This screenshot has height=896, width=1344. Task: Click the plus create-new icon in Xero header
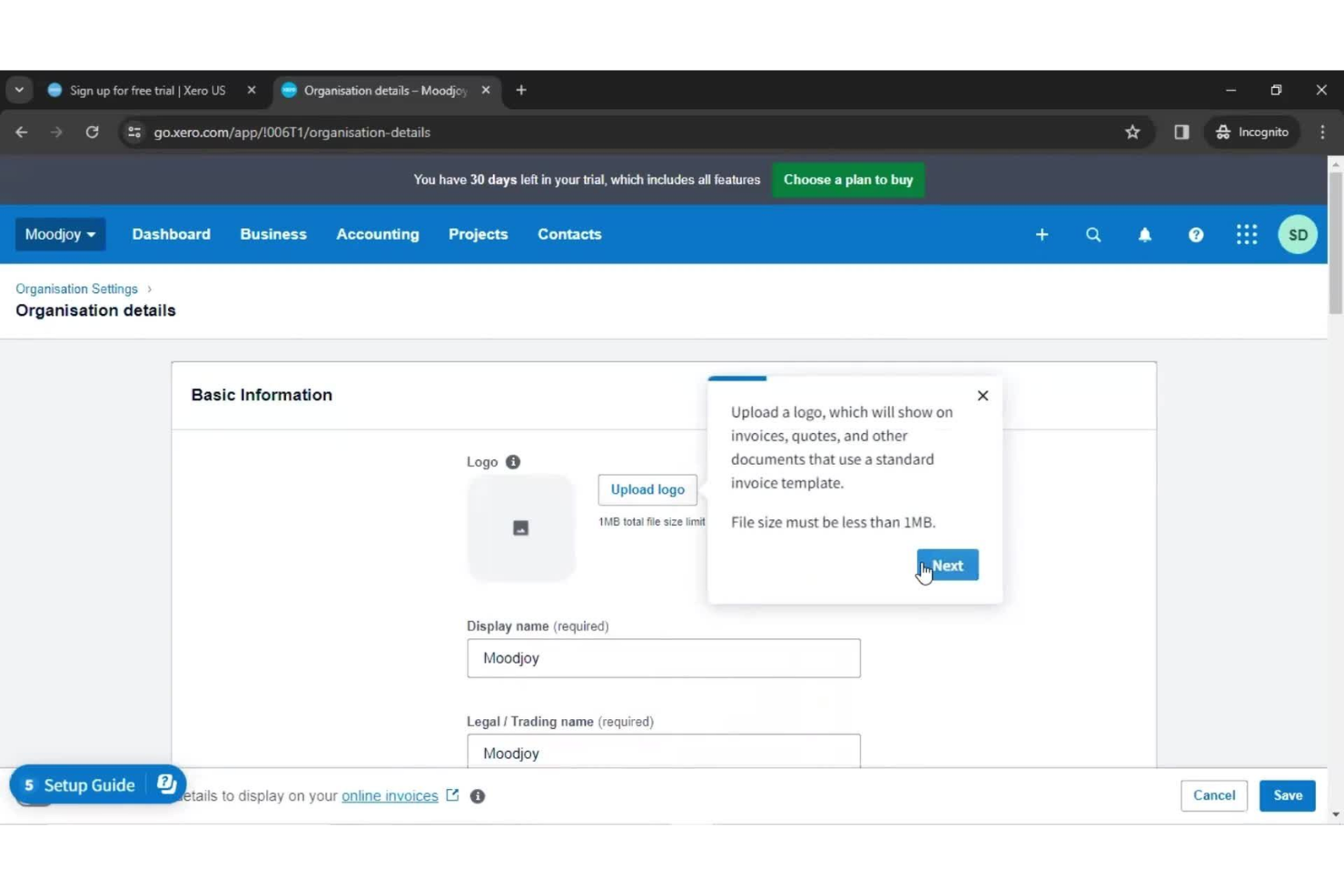click(1042, 235)
